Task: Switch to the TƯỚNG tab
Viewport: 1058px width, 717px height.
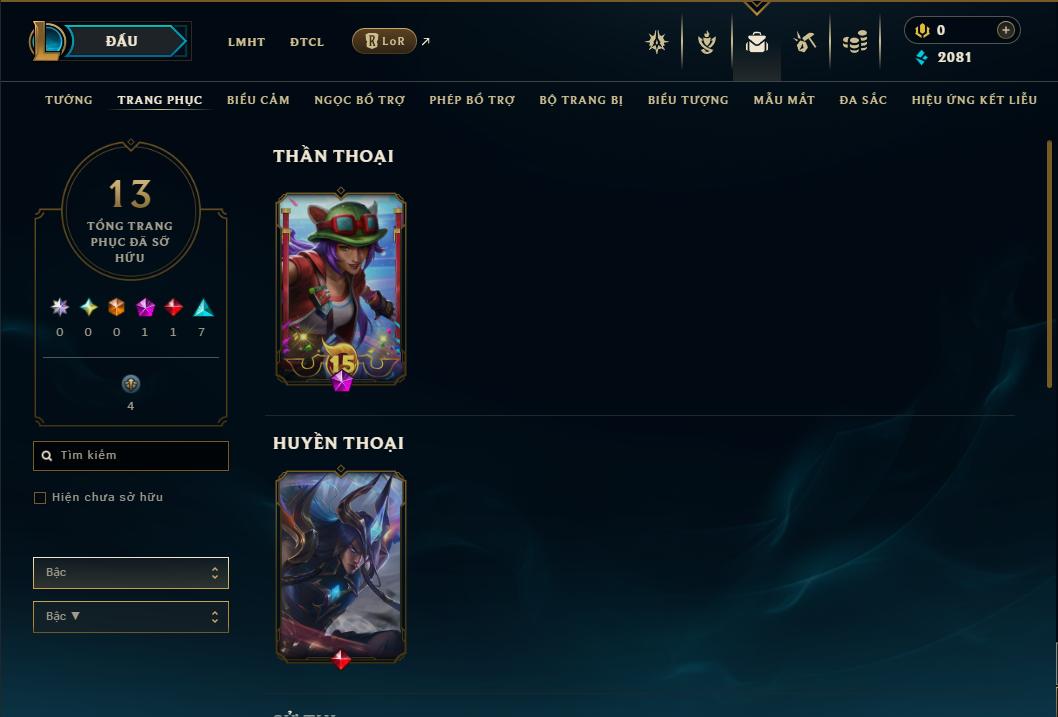Action: coord(69,100)
